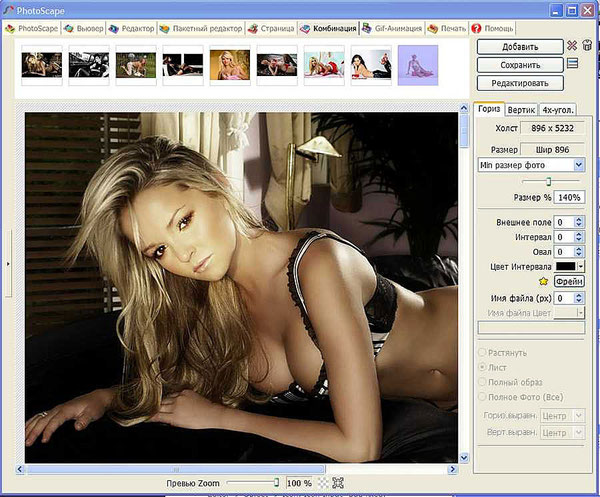
Task: Select the Растянуть radio button
Action: (483, 352)
